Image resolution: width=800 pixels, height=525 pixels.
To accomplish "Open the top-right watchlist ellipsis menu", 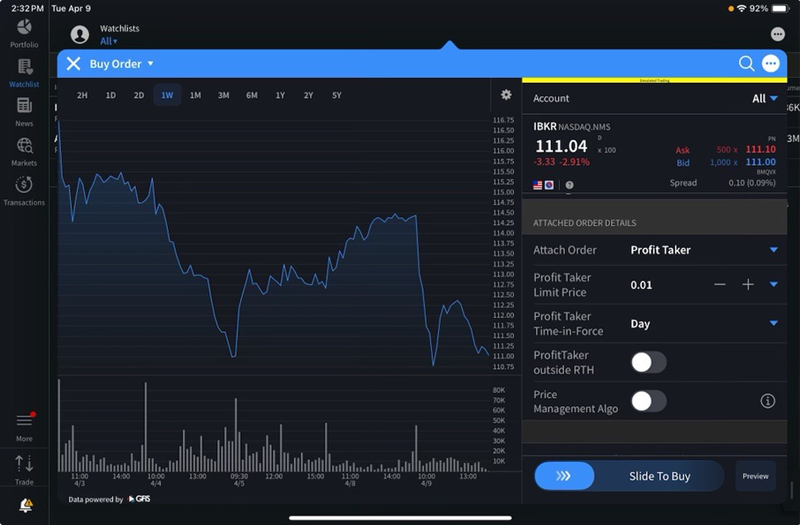I will (778, 34).
